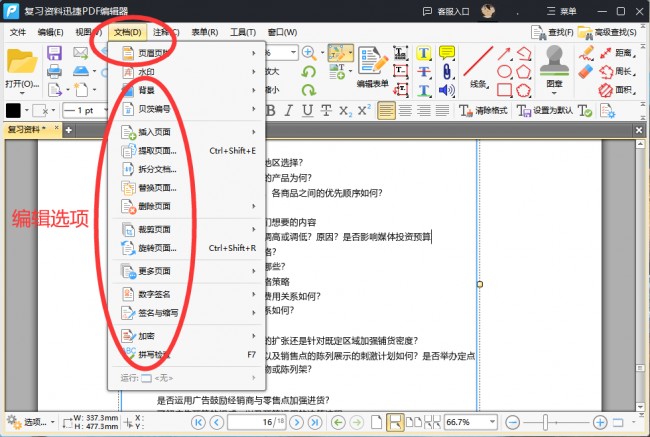Open the 编辑(E) menu

pyautogui.click(x=50, y=32)
